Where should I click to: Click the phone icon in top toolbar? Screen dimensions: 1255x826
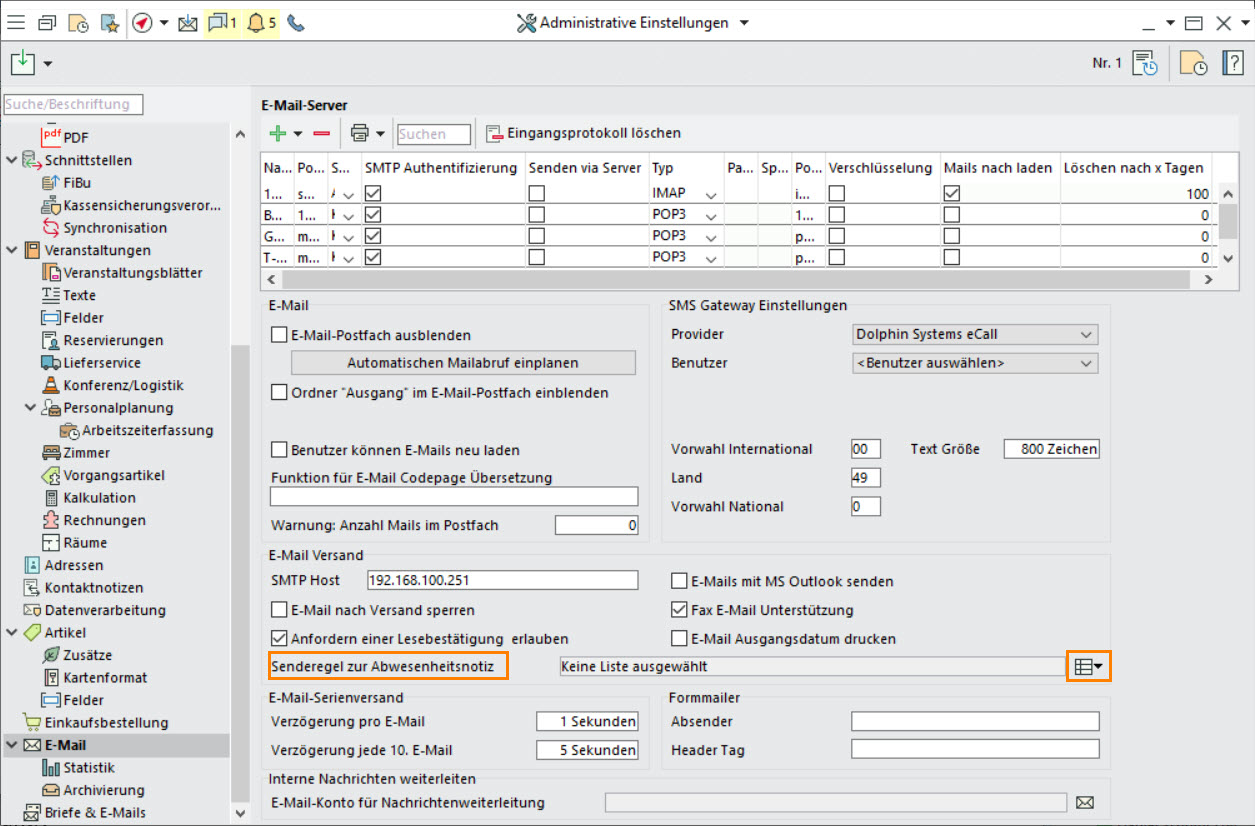point(295,23)
